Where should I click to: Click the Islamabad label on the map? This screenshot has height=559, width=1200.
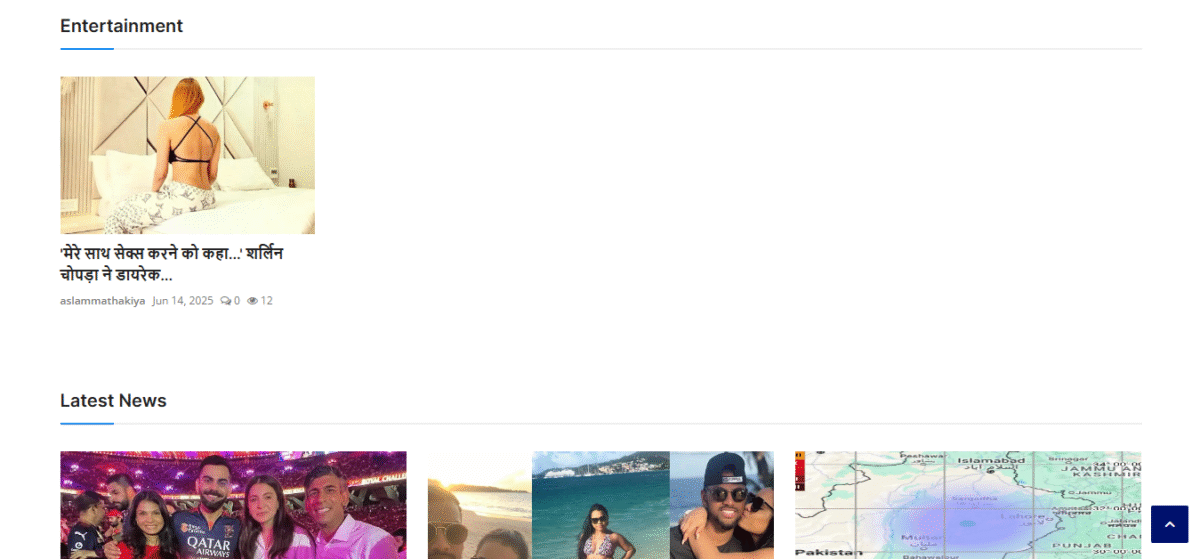[x=990, y=461]
